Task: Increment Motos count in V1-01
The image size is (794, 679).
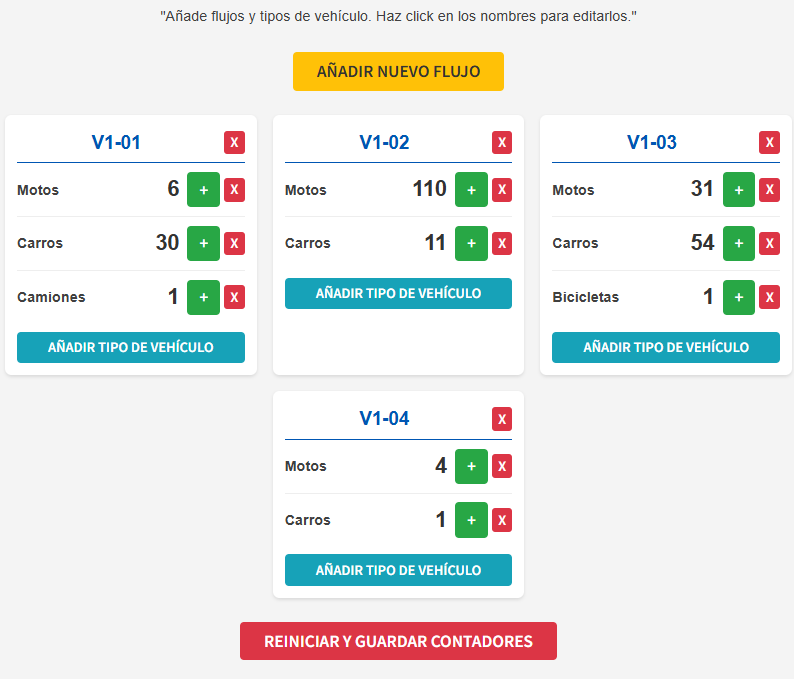Action: point(204,189)
